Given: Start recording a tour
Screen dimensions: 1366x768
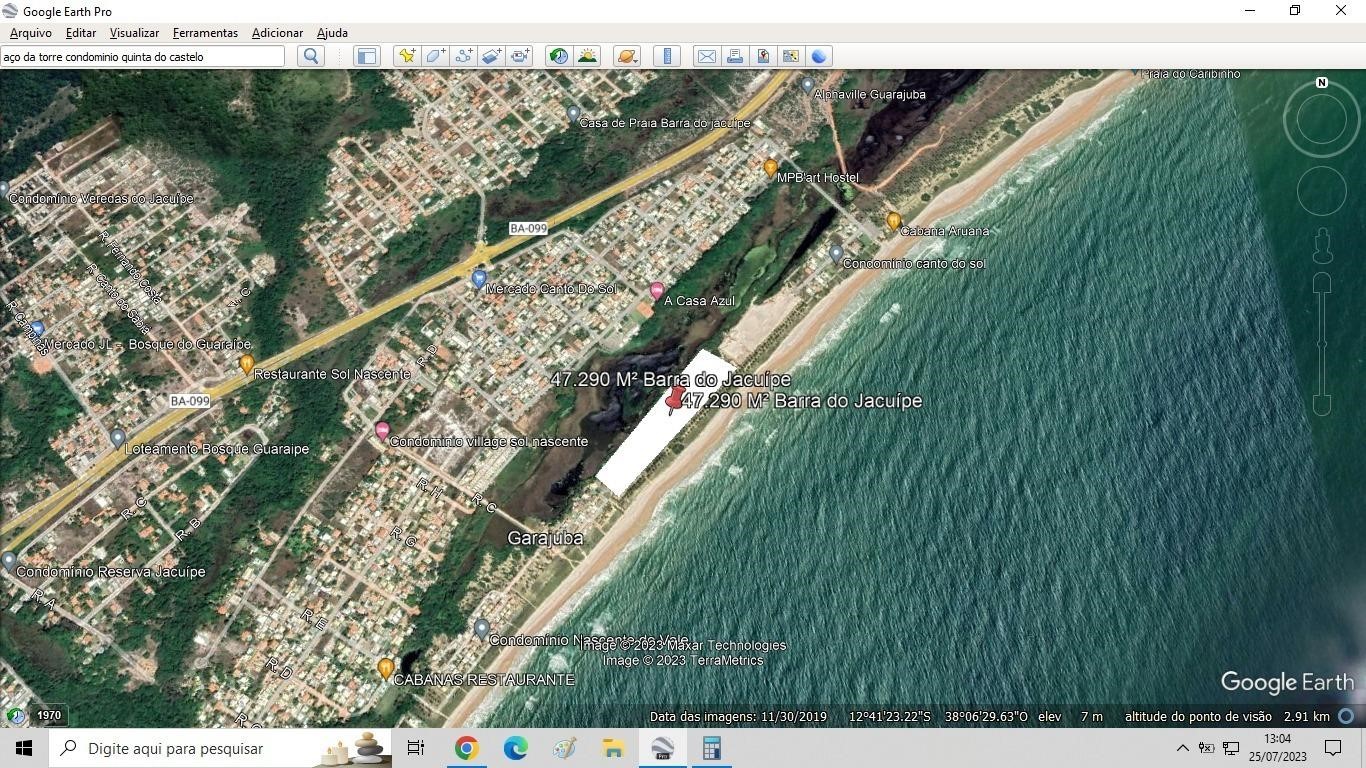Looking at the screenshot, I should click(x=519, y=56).
